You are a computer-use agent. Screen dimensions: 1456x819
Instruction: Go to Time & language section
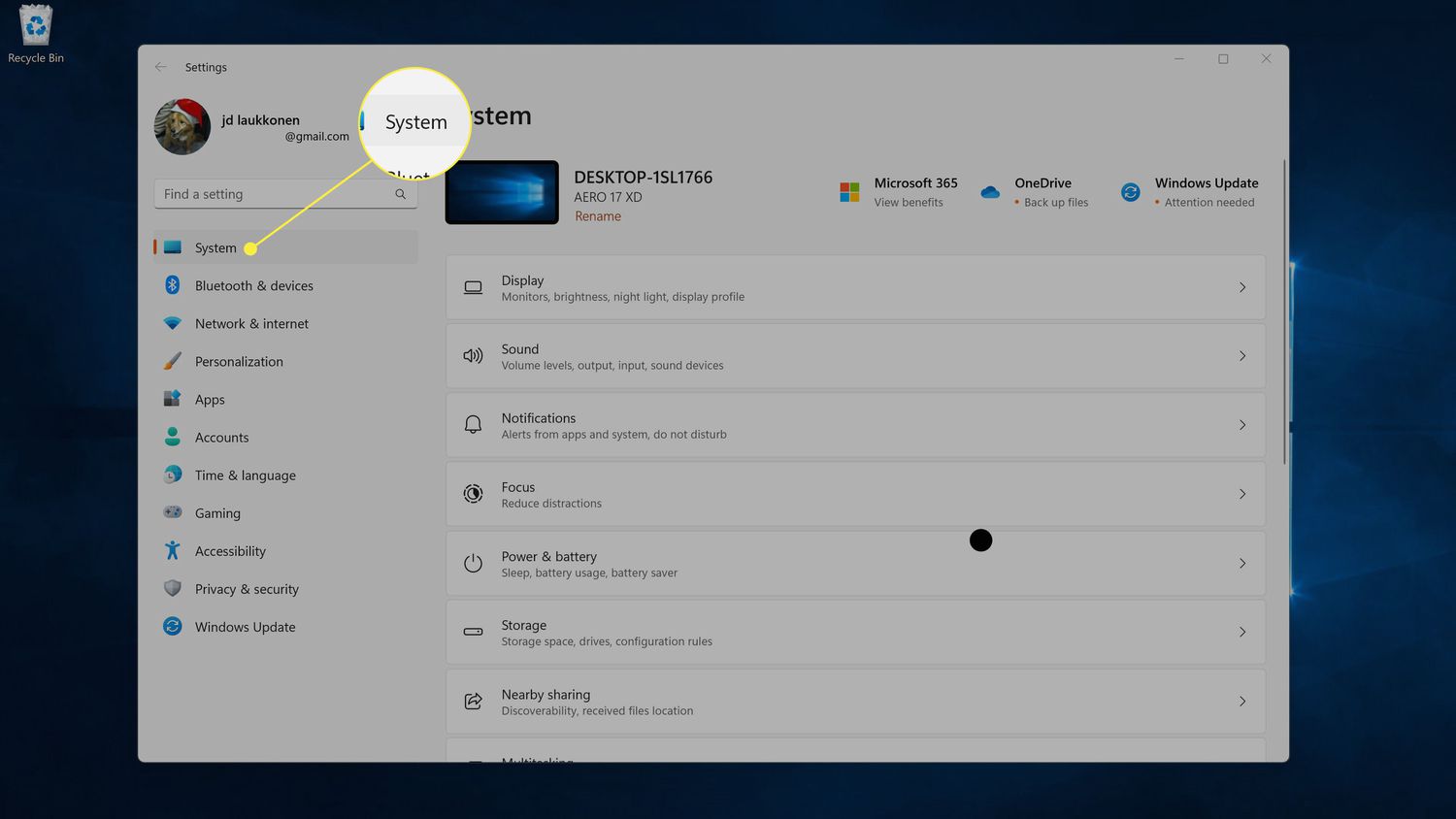tap(245, 475)
